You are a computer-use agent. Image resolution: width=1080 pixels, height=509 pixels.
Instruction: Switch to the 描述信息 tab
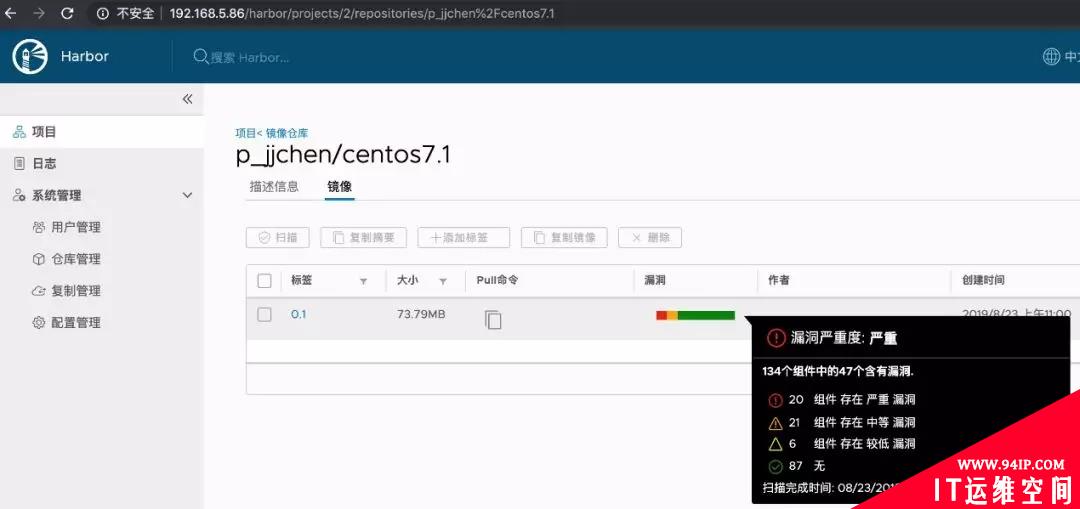(274, 186)
